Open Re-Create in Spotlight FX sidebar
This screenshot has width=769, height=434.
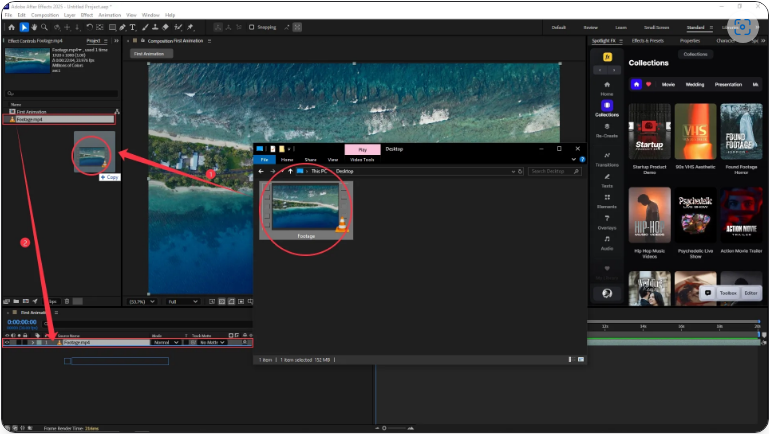(x=607, y=130)
